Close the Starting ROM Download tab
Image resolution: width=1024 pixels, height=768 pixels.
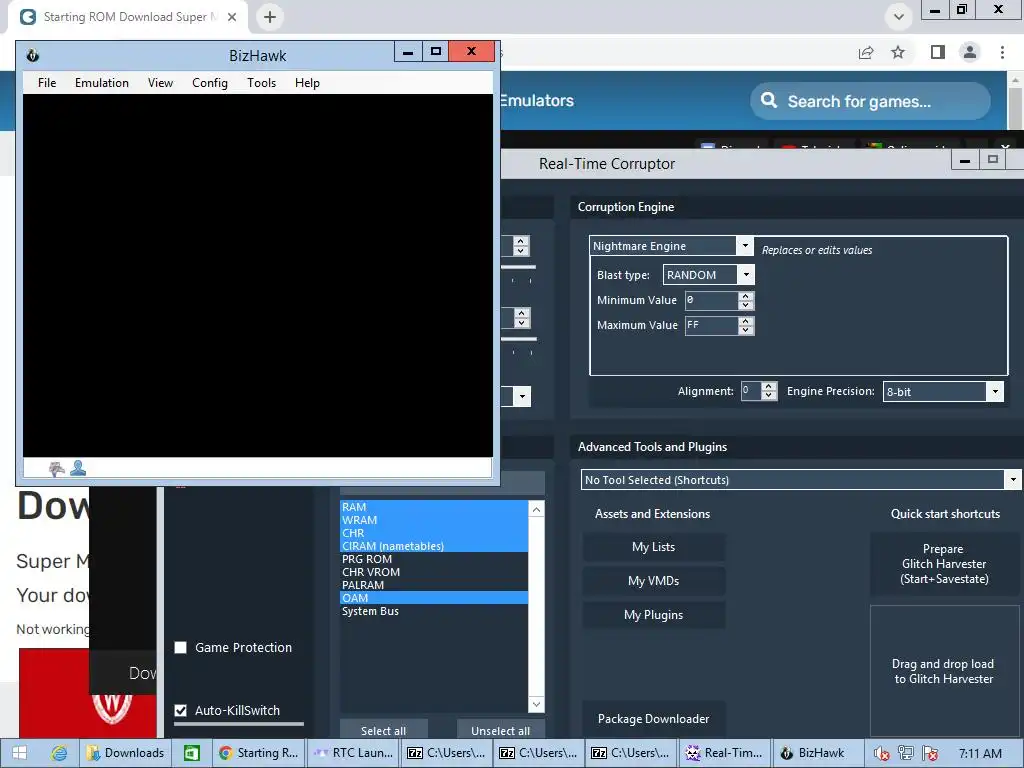[x=232, y=17]
